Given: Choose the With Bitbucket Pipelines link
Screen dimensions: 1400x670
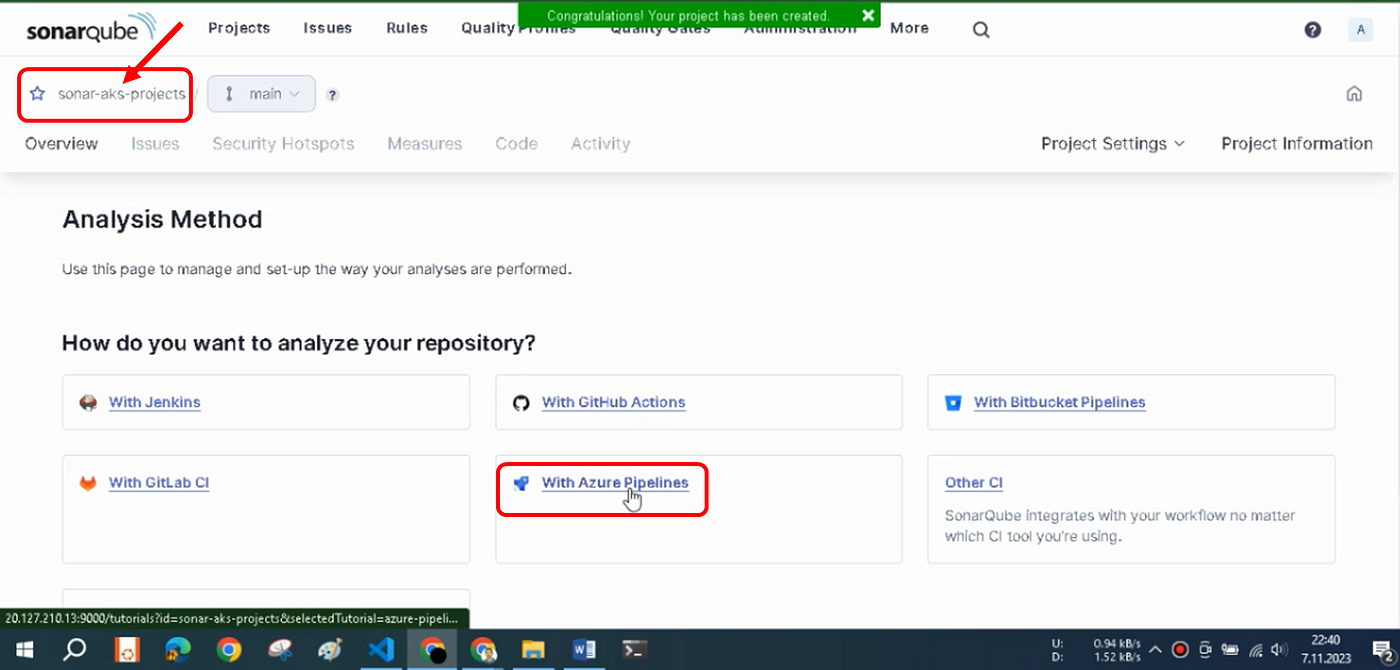Looking at the screenshot, I should point(1060,403).
